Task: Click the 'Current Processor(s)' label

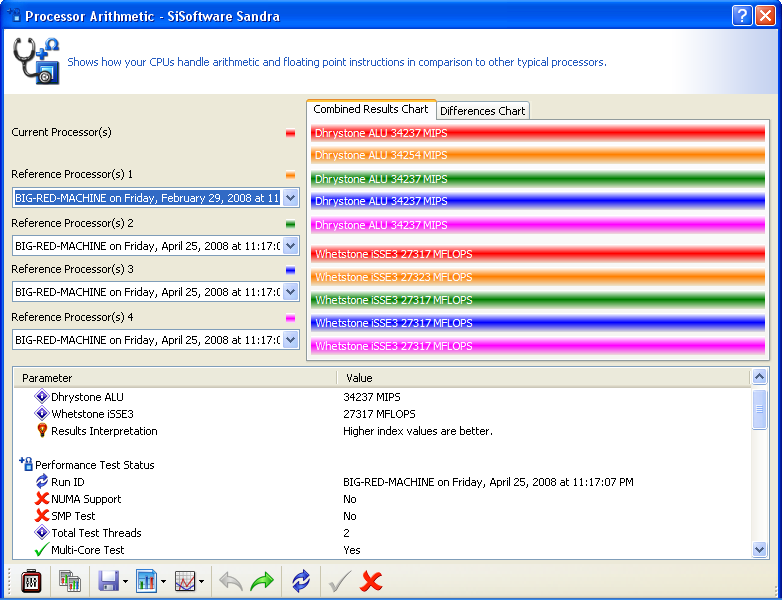Action: [61, 132]
